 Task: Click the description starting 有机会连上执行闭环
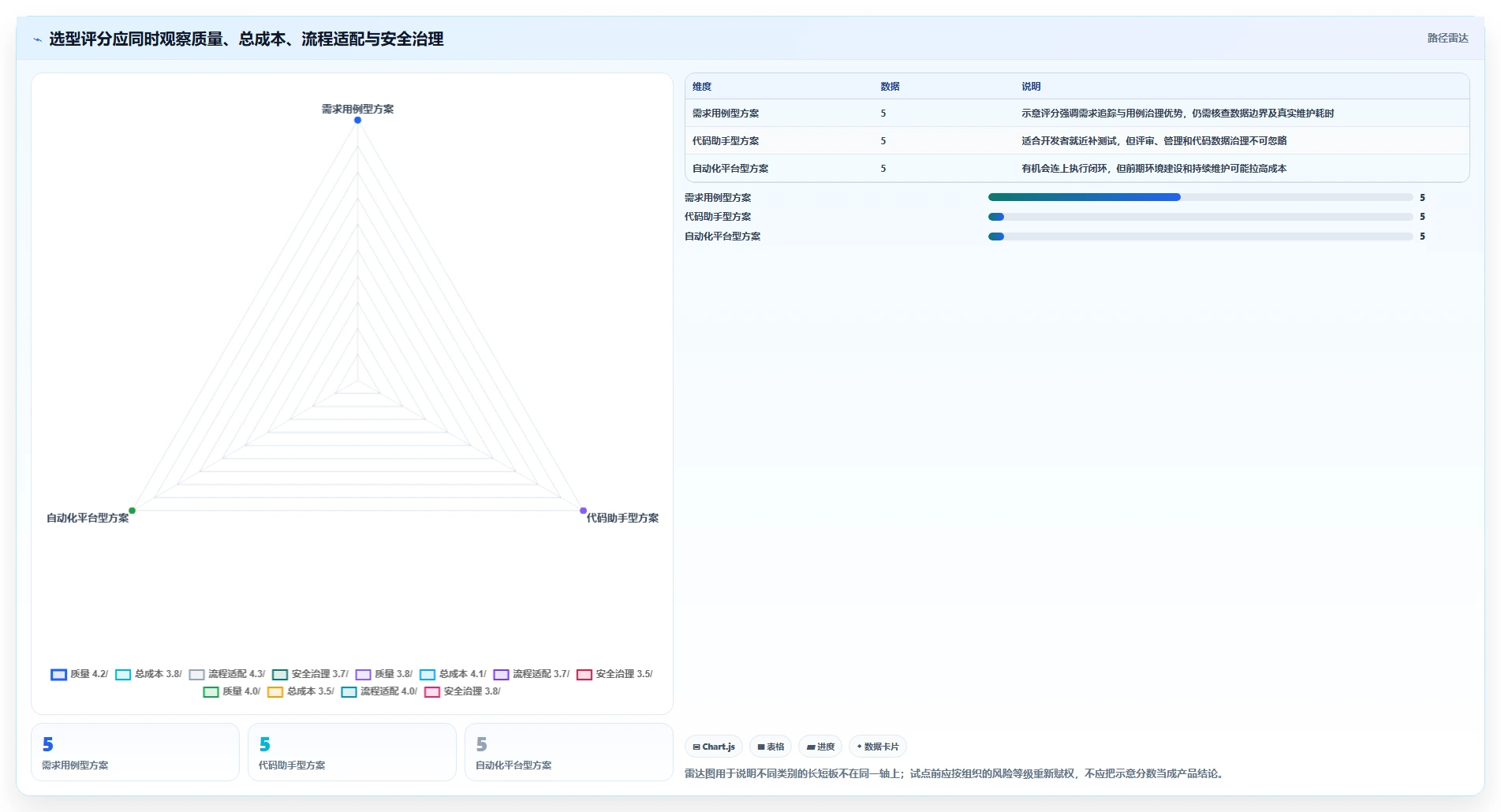[1154, 169]
